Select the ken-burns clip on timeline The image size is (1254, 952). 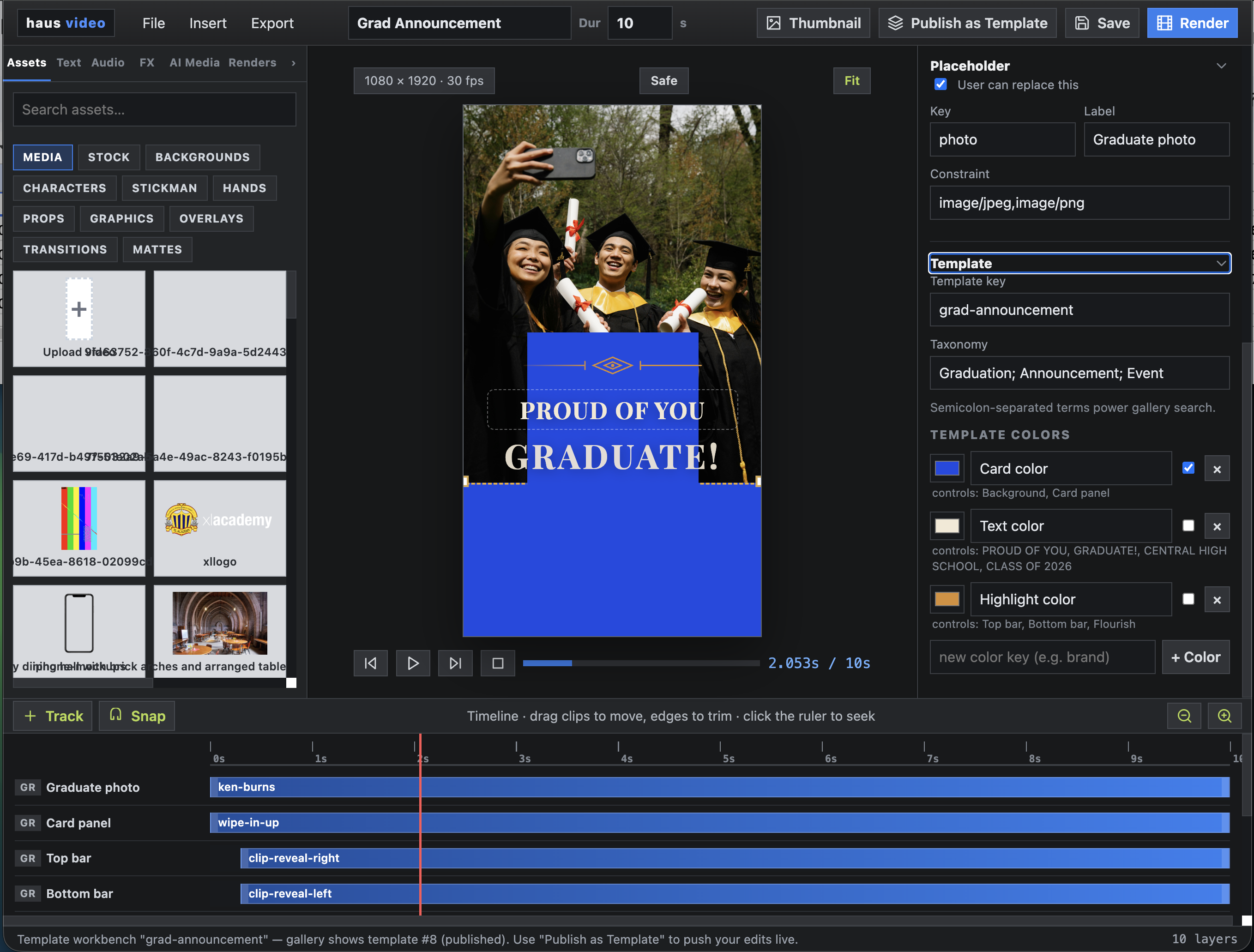click(x=719, y=787)
